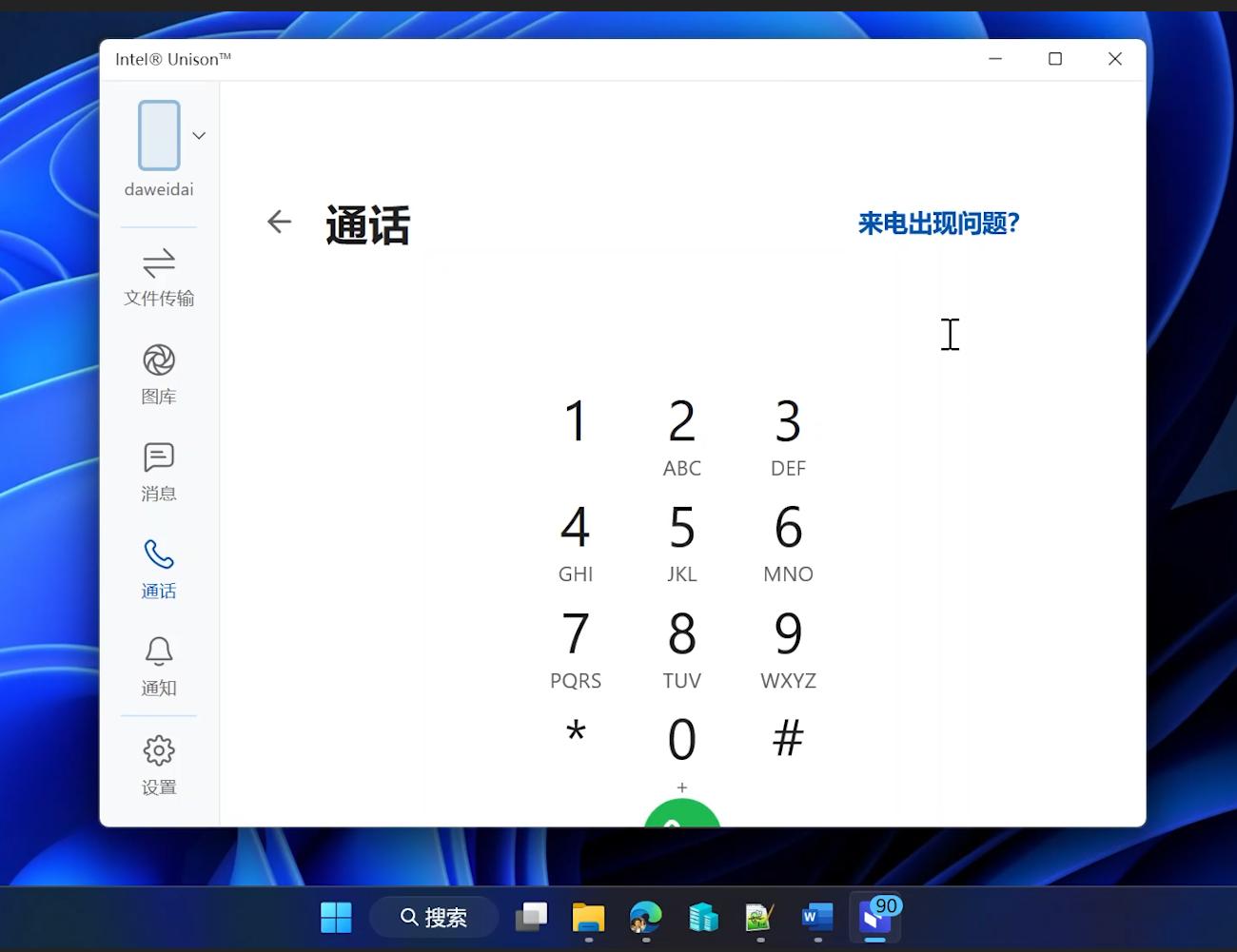This screenshot has width=1237, height=952.
Task: Open the picture editor app on the taskbar
Action: pyautogui.click(x=760, y=917)
